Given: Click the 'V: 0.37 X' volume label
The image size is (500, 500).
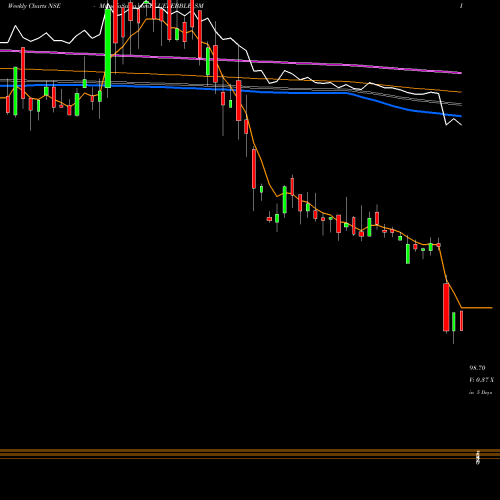Looking at the screenshot, I should click(x=481, y=380).
